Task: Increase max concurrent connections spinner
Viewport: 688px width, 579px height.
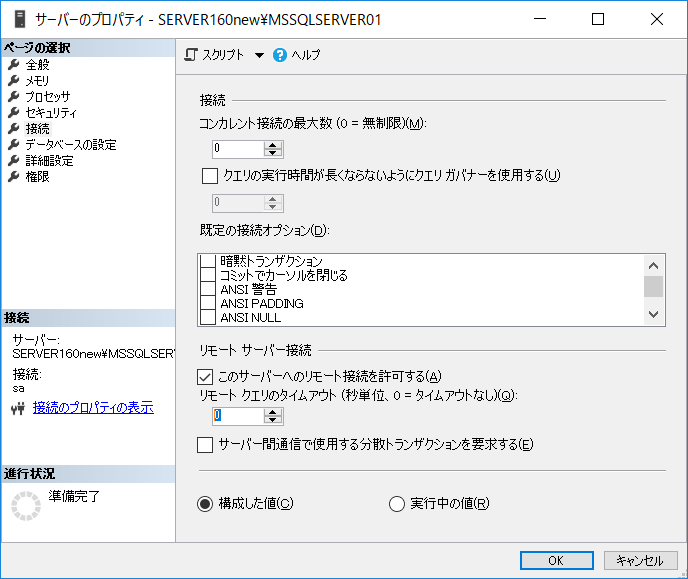Action: click(273, 145)
